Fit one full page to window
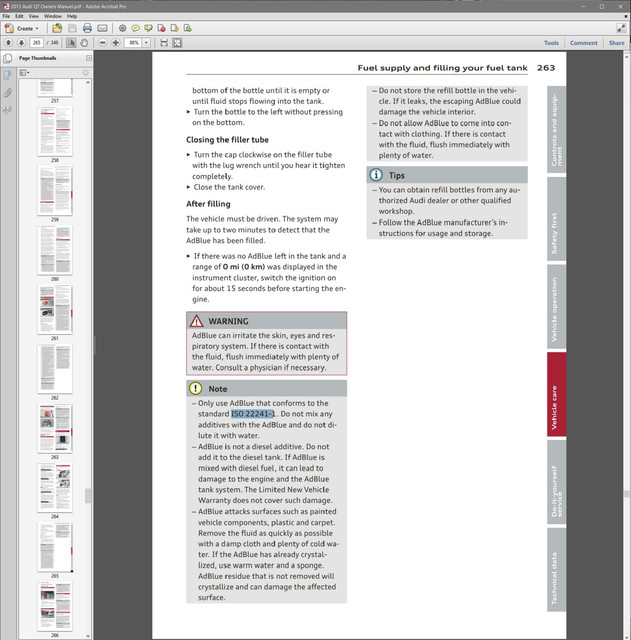The height and width of the screenshot is (640, 631). (x=177, y=42)
